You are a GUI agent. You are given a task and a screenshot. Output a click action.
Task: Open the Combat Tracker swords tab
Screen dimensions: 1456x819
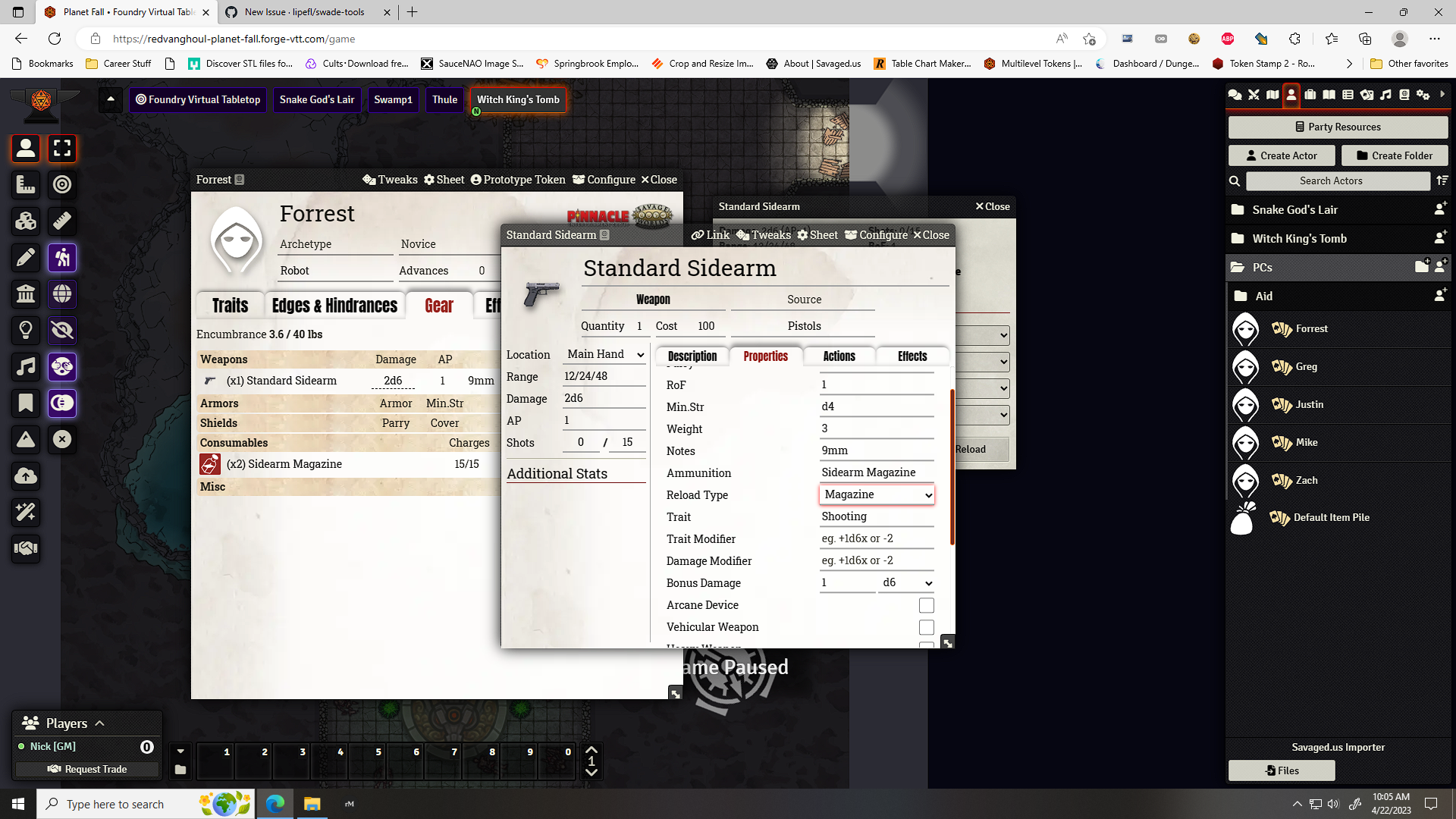pos(1254,95)
